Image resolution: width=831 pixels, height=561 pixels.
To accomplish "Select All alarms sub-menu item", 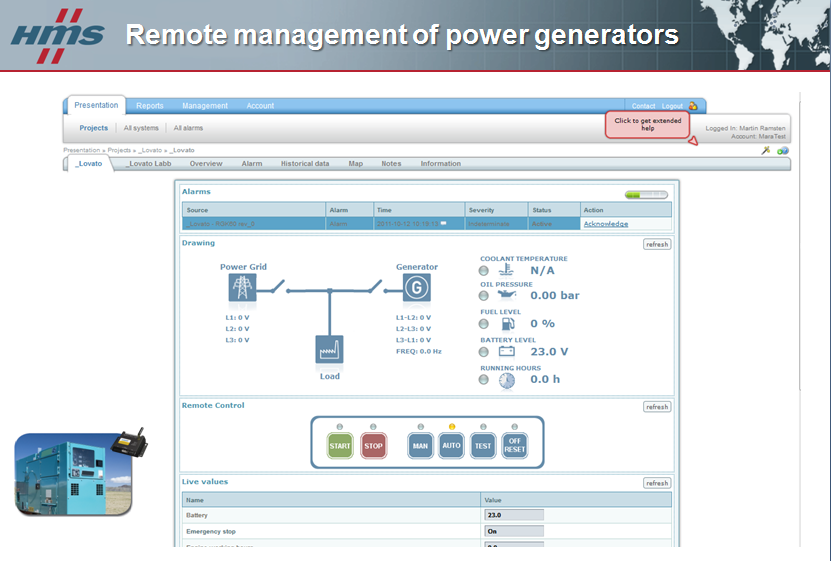I will [188, 128].
